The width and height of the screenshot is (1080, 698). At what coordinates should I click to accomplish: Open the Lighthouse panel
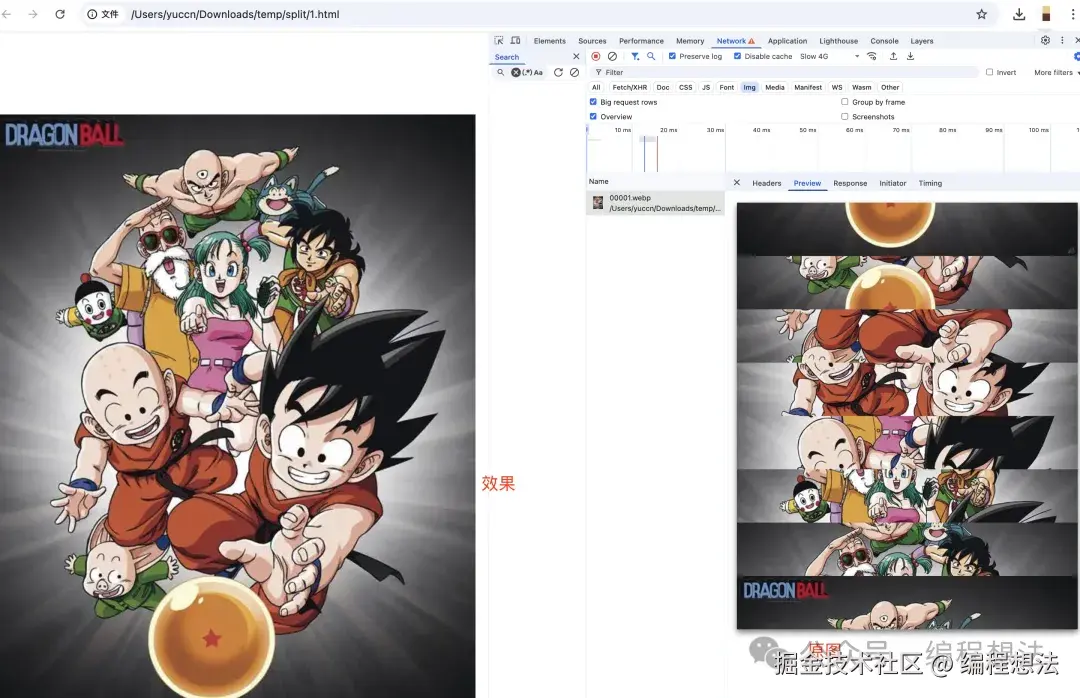click(838, 41)
